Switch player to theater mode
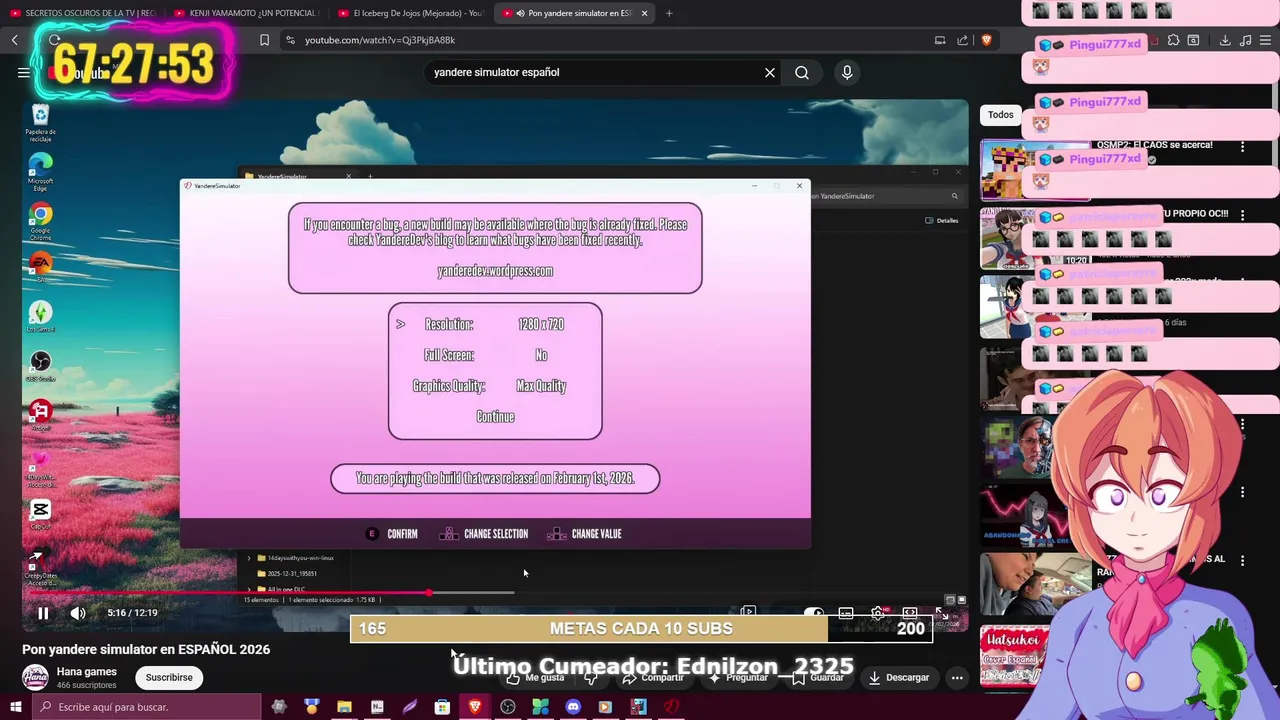Viewport: 1280px width, 720px height. coord(910,613)
